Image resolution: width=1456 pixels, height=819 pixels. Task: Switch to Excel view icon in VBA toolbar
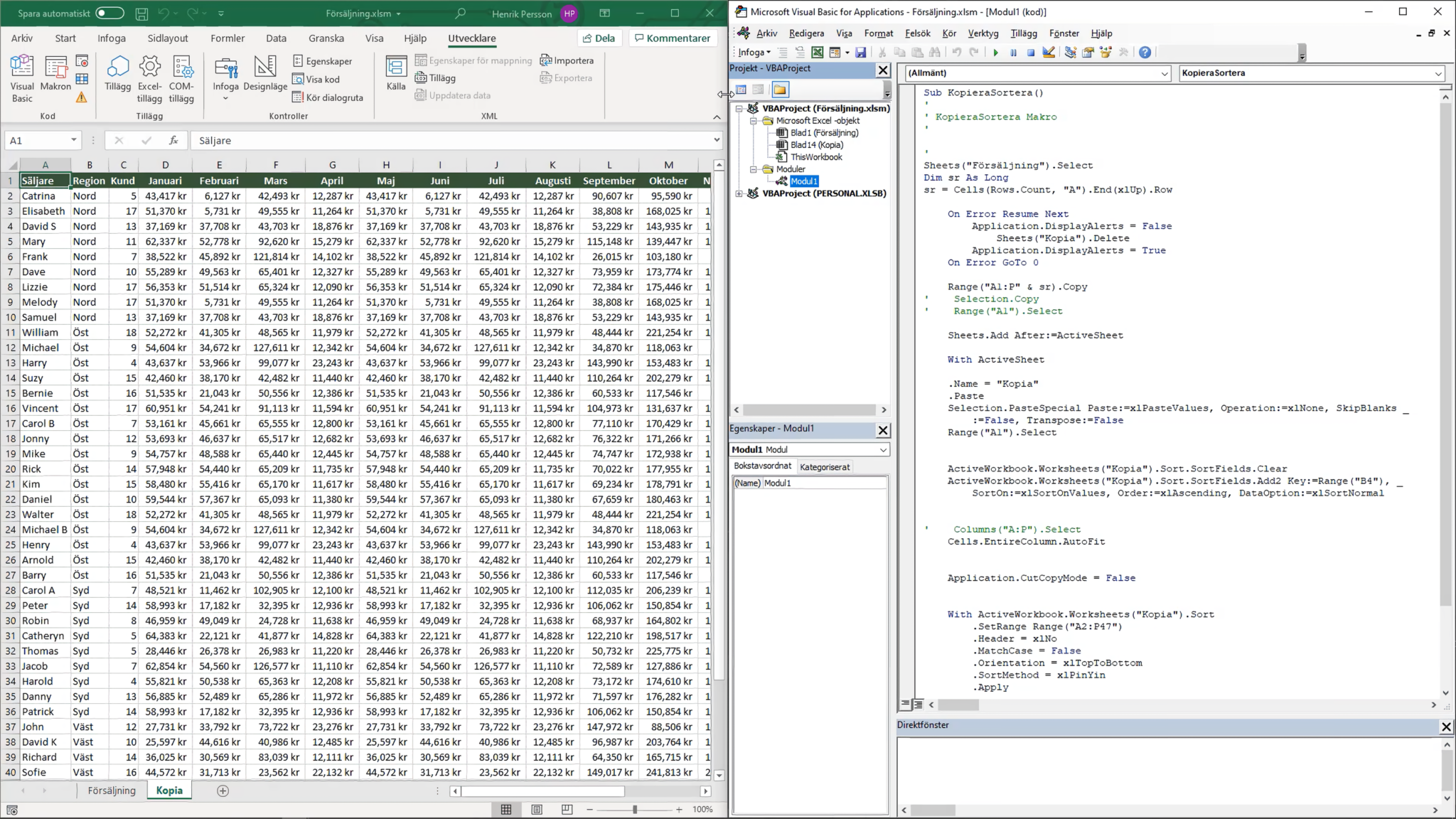[817, 53]
